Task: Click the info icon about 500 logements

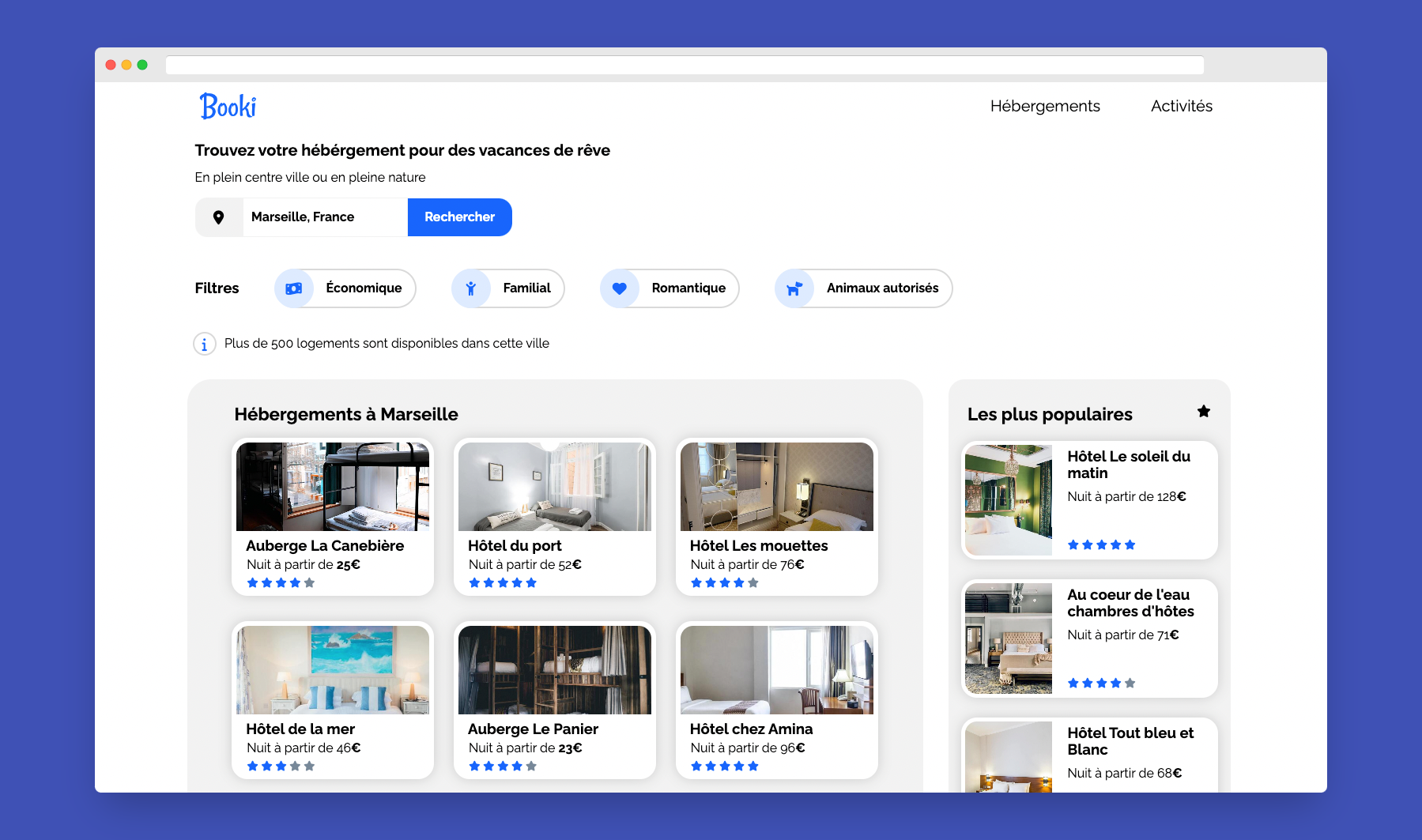Action: tap(204, 343)
